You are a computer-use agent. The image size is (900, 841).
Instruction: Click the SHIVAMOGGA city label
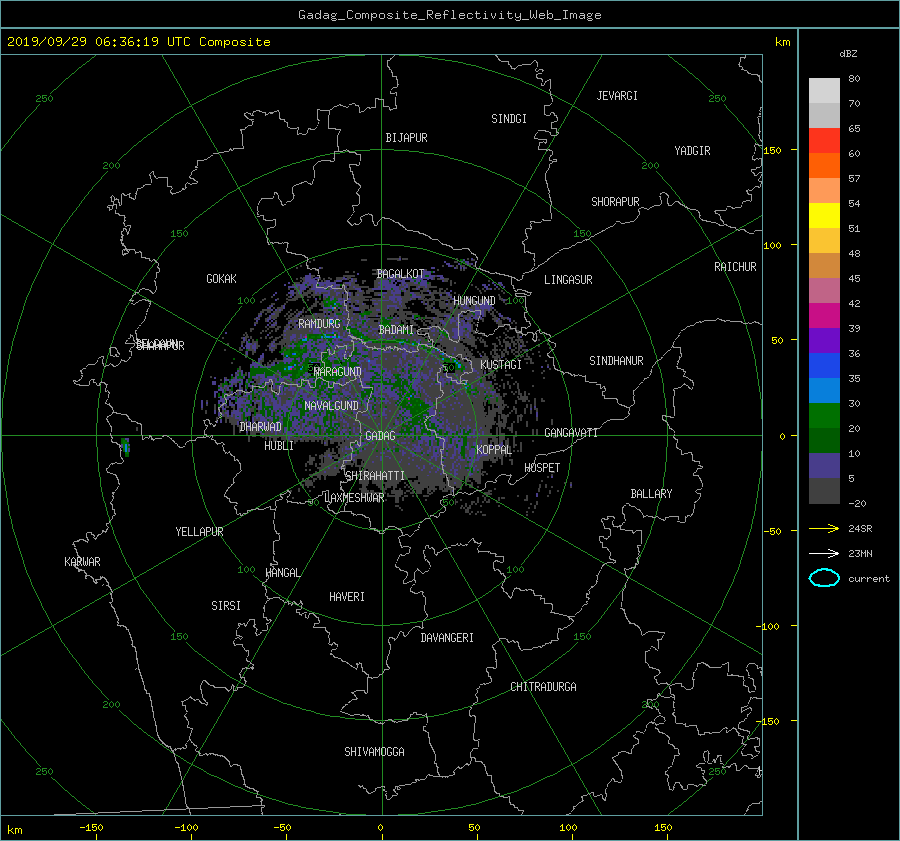point(374,751)
